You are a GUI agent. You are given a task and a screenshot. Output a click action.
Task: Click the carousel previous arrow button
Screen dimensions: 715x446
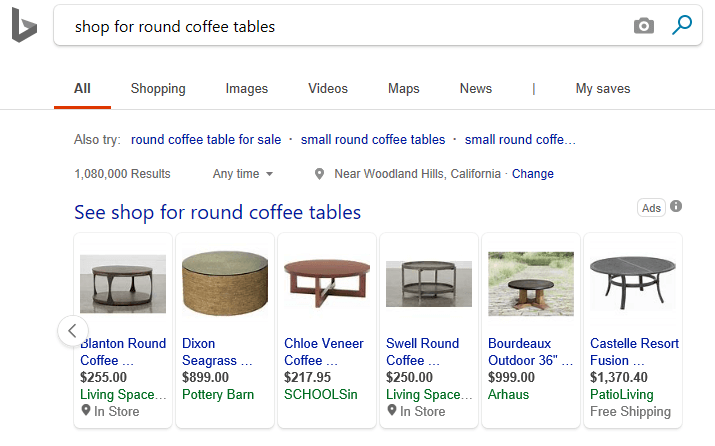(x=73, y=331)
